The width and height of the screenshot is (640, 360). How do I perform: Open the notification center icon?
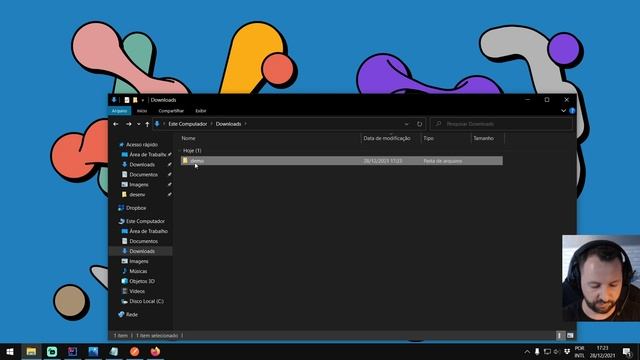(x=627, y=351)
